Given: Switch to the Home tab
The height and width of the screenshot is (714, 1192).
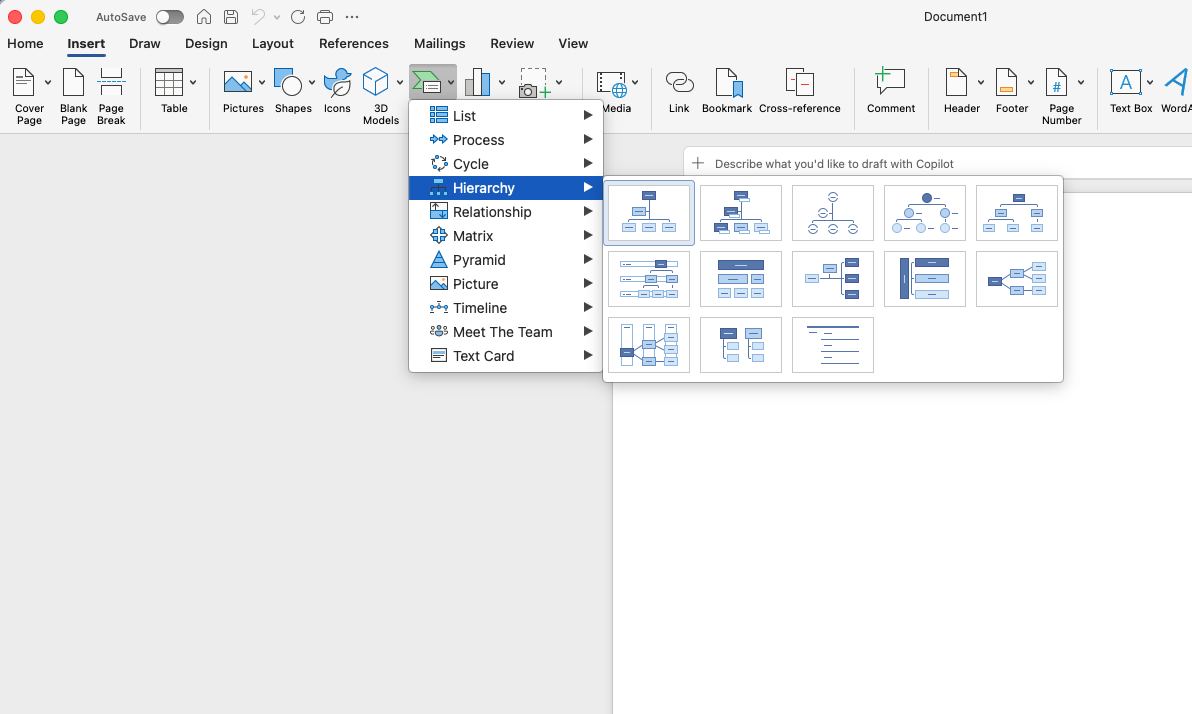Looking at the screenshot, I should pyautogui.click(x=25, y=43).
